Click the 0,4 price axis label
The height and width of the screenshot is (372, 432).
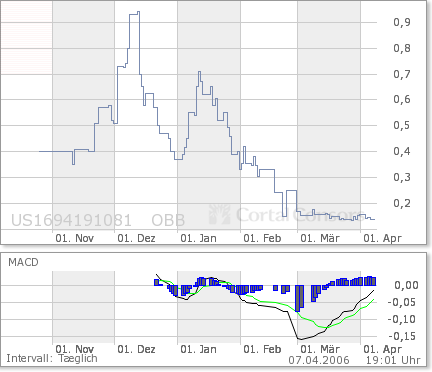[402, 151]
